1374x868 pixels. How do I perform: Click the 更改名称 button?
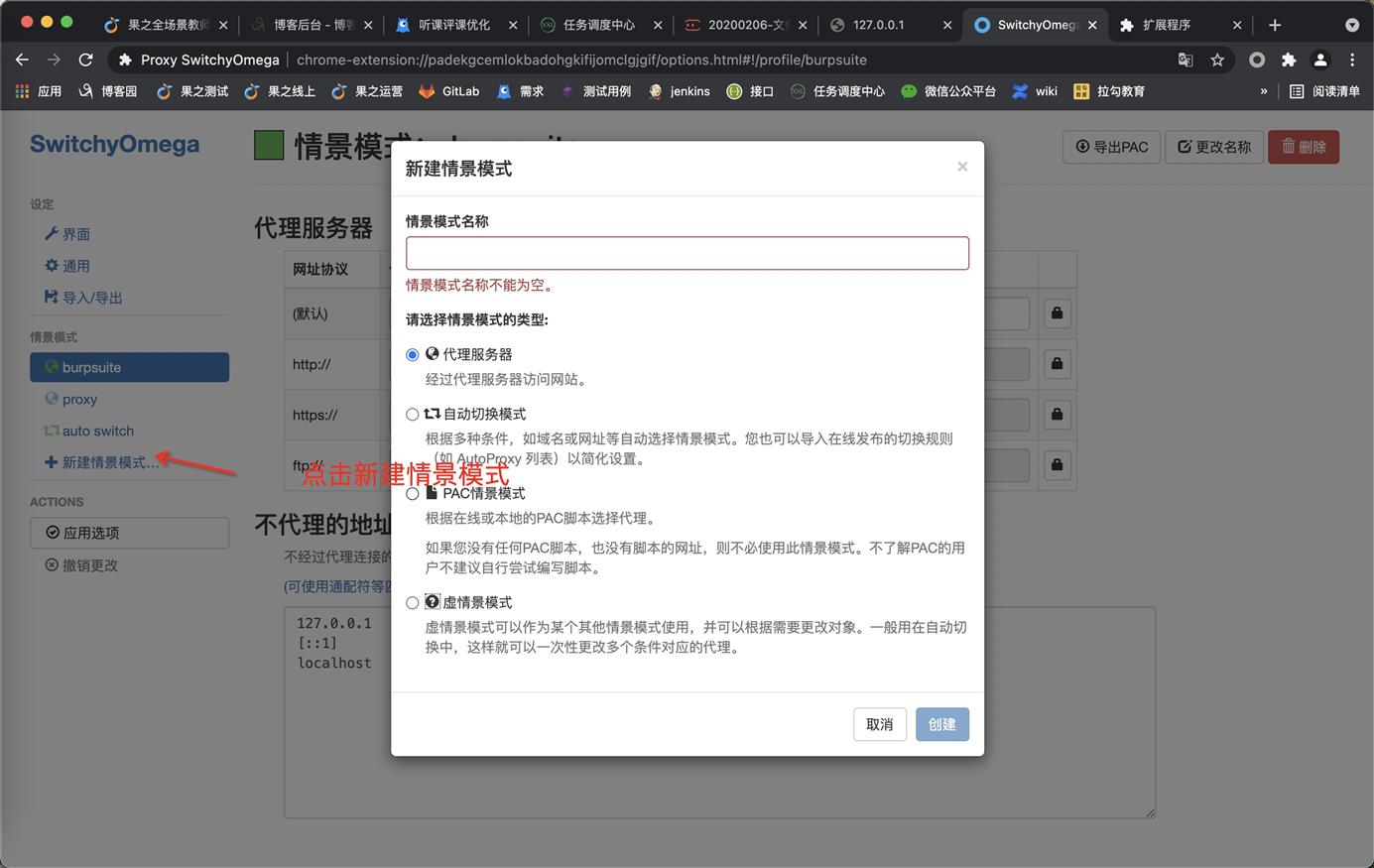pos(1214,147)
